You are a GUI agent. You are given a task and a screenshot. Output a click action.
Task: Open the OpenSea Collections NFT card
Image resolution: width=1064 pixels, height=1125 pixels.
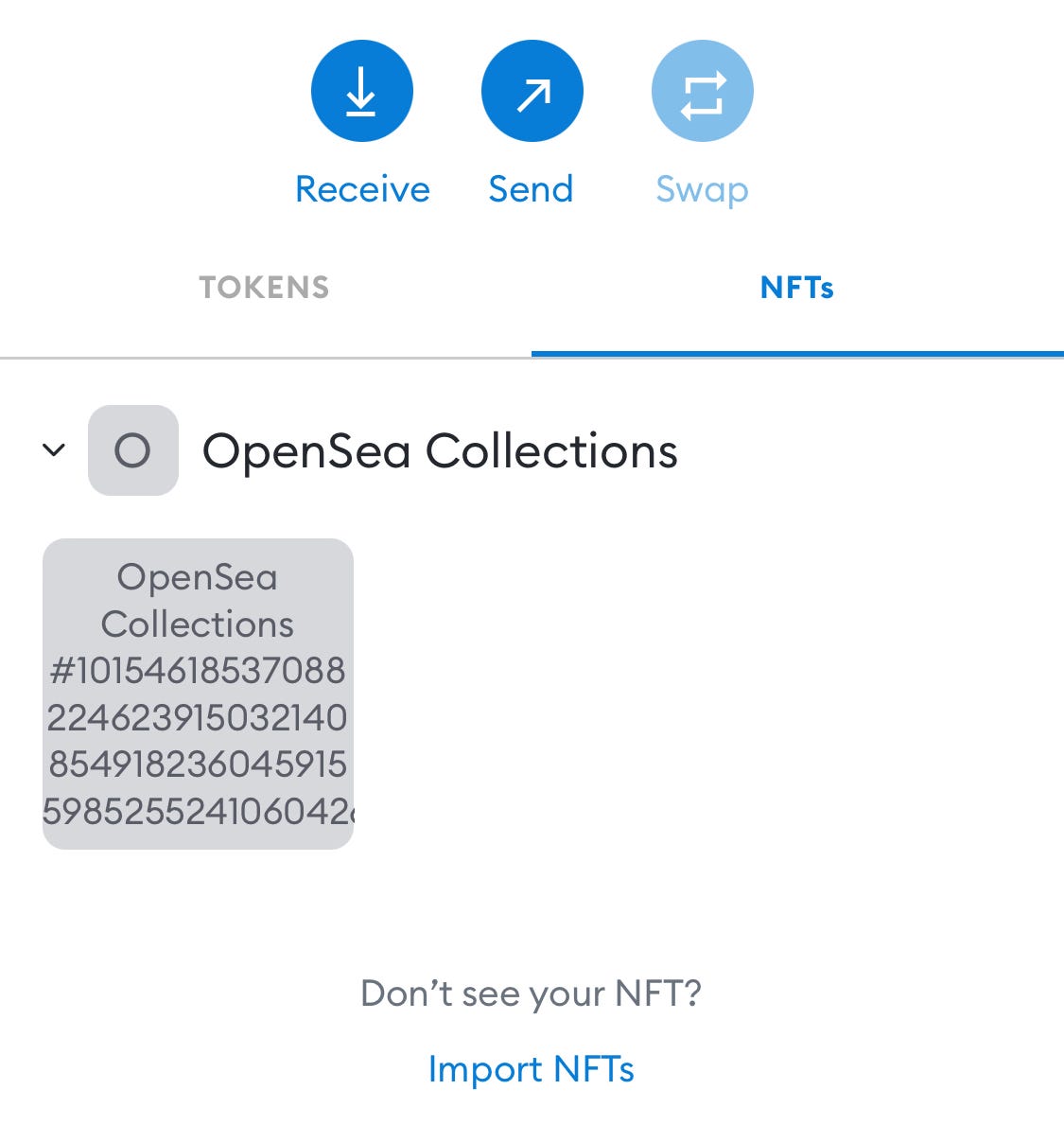[x=198, y=694]
